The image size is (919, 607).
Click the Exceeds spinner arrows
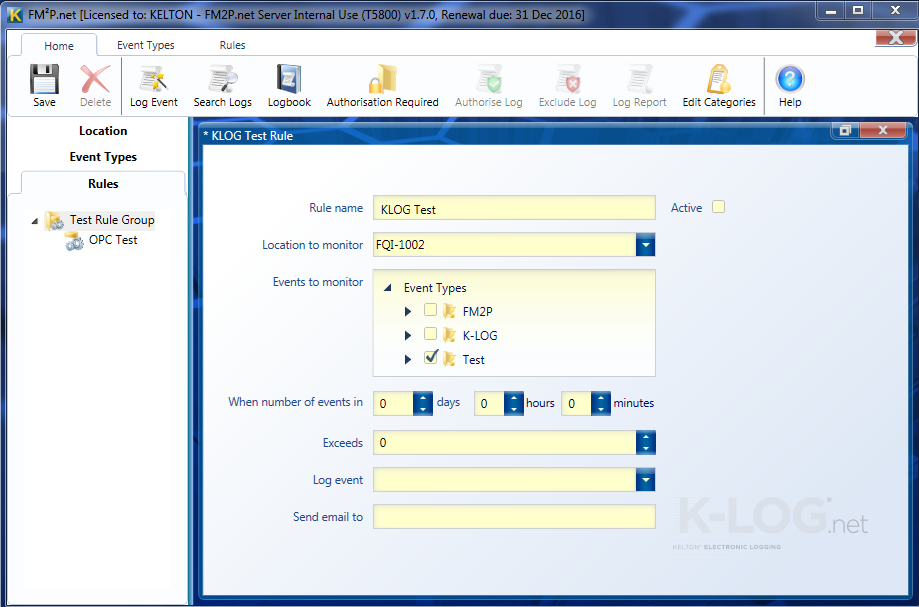click(645, 442)
